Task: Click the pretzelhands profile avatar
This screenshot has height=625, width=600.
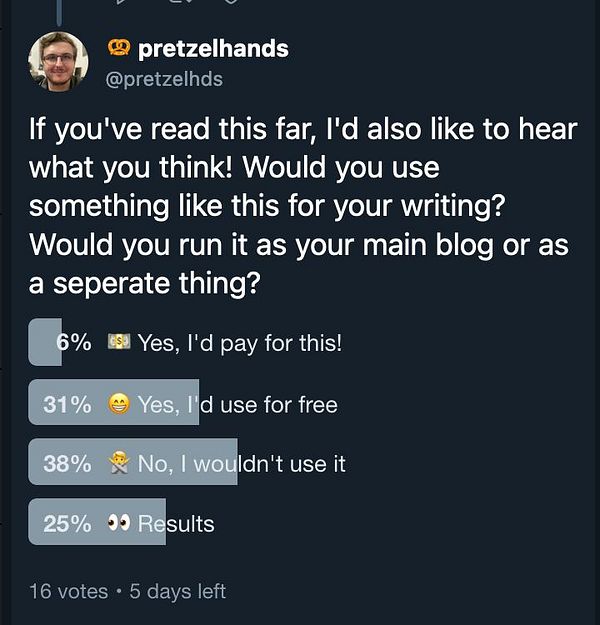Action: pos(58,62)
